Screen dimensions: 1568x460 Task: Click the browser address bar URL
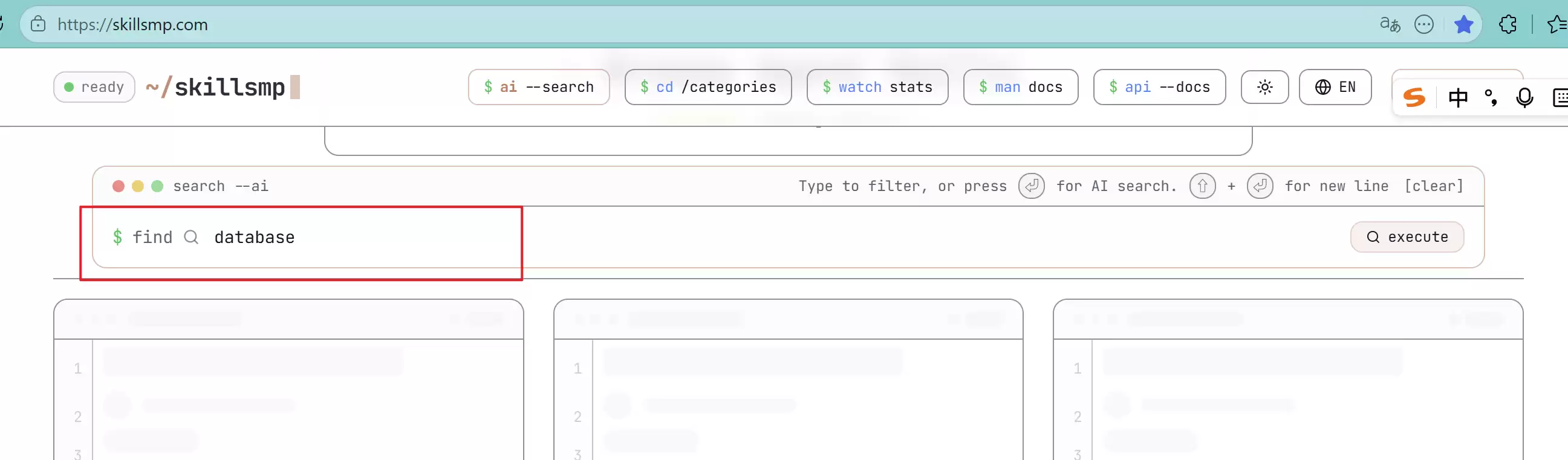[x=132, y=24]
